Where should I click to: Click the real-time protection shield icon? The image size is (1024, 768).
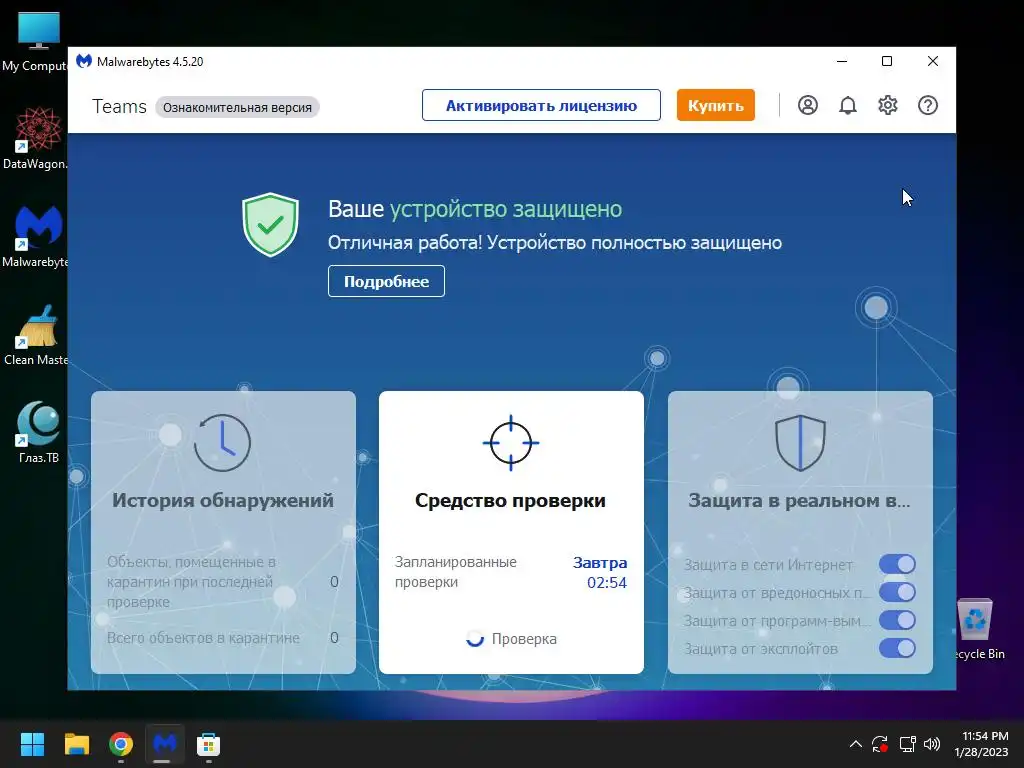(x=800, y=443)
